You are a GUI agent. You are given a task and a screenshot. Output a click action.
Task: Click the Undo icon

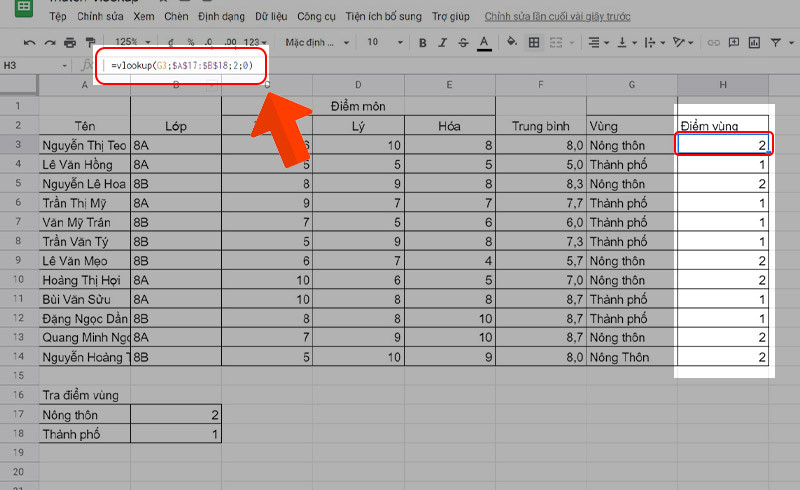click(30, 43)
